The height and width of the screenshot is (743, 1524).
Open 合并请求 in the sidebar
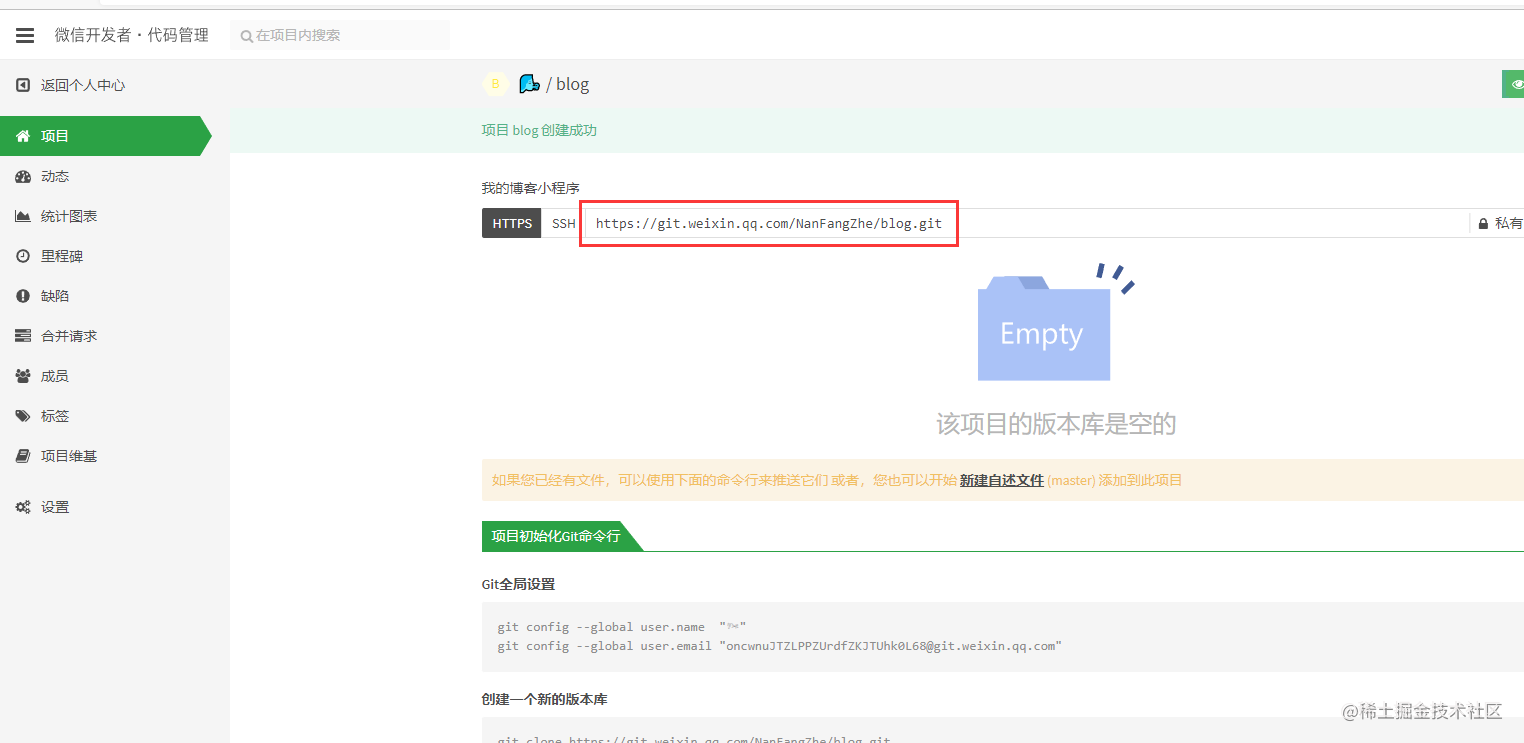tap(69, 336)
